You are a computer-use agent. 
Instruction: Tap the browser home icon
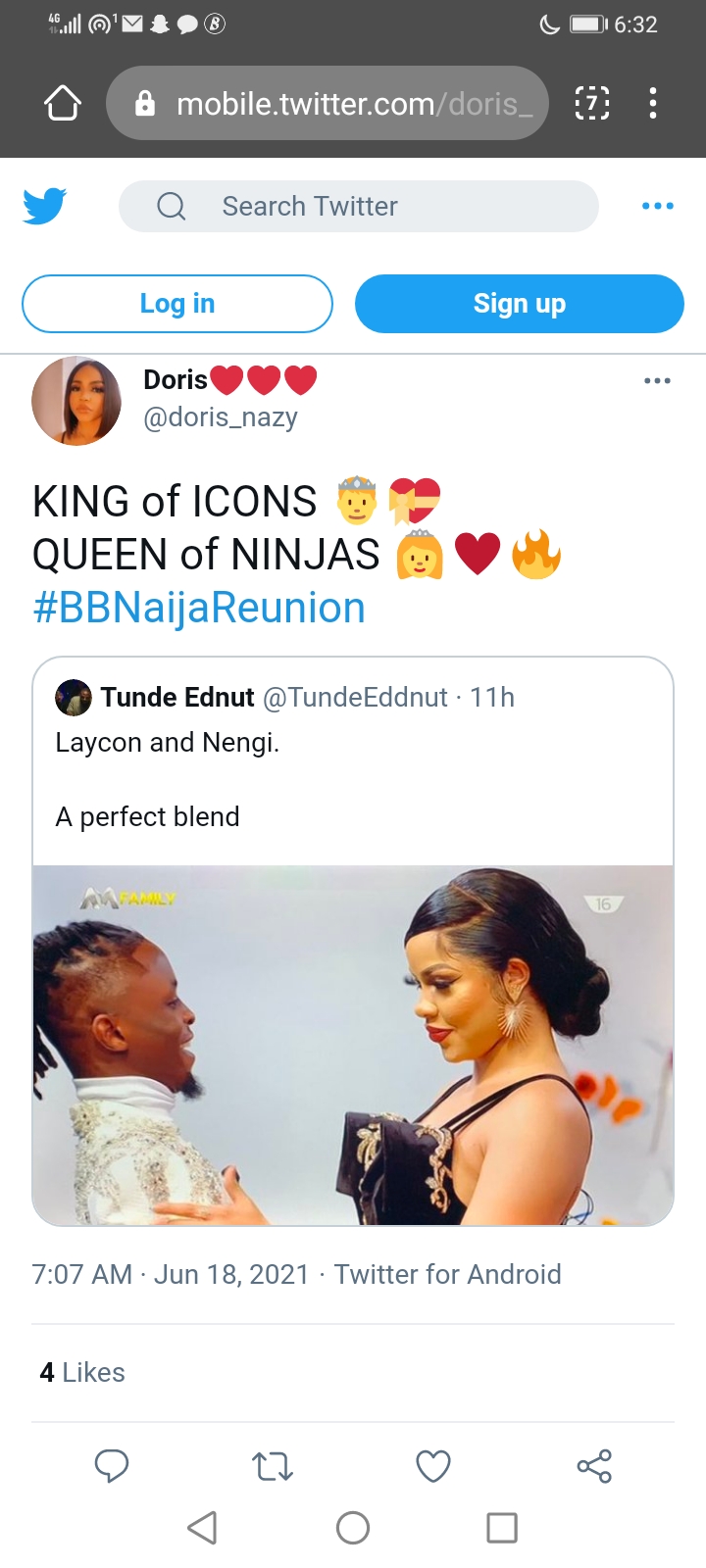63,103
